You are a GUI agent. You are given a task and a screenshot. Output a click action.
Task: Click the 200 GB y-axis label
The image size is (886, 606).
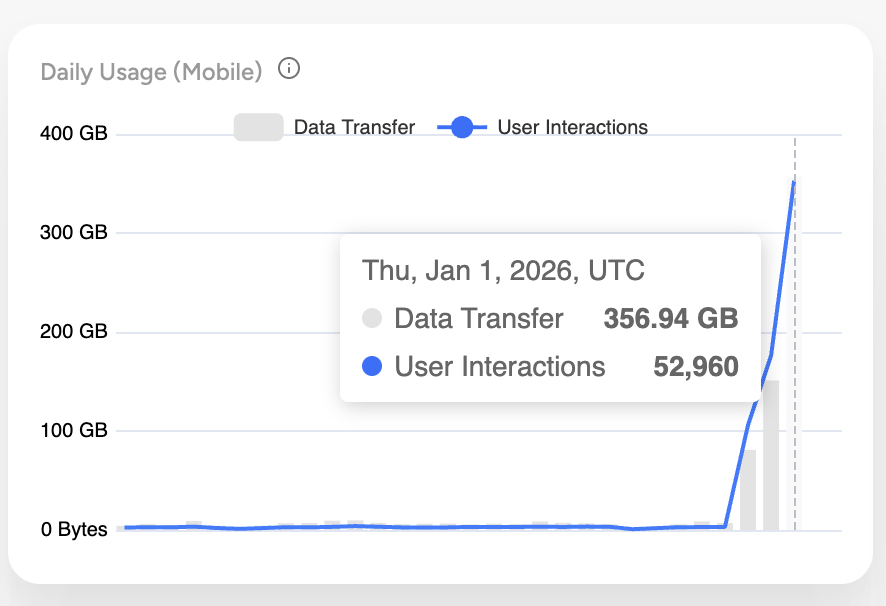[x=73, y=331]
